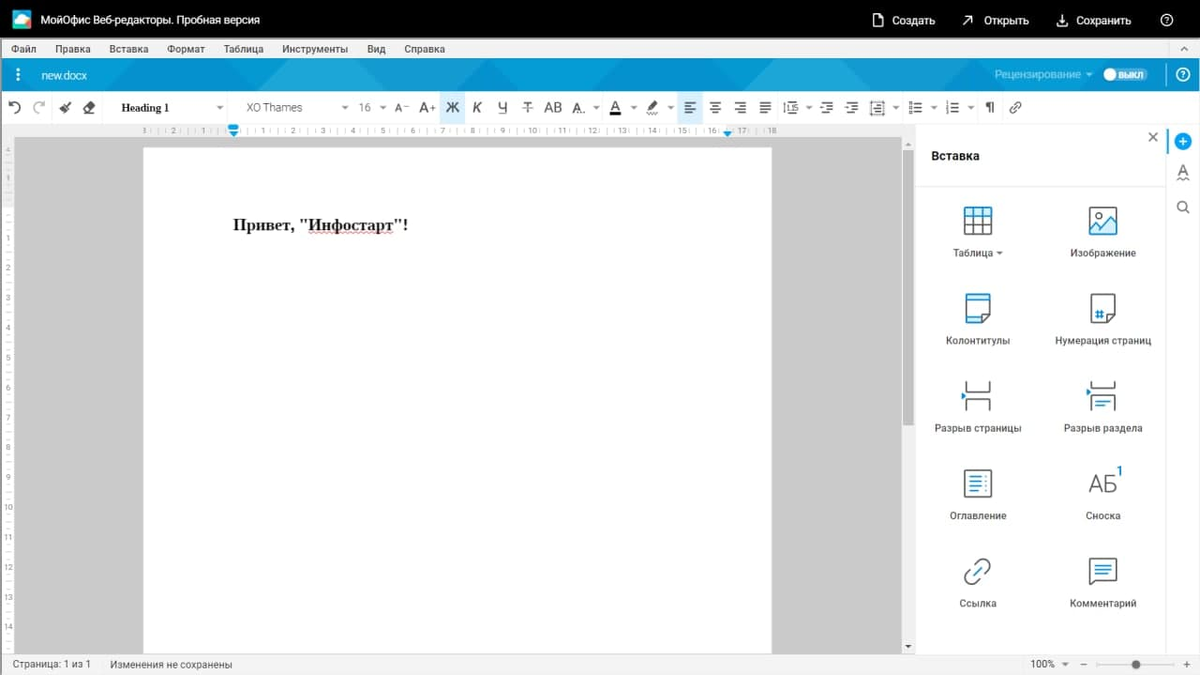
Task: Click the zoom slider handle
Action: click(1136, 664)
